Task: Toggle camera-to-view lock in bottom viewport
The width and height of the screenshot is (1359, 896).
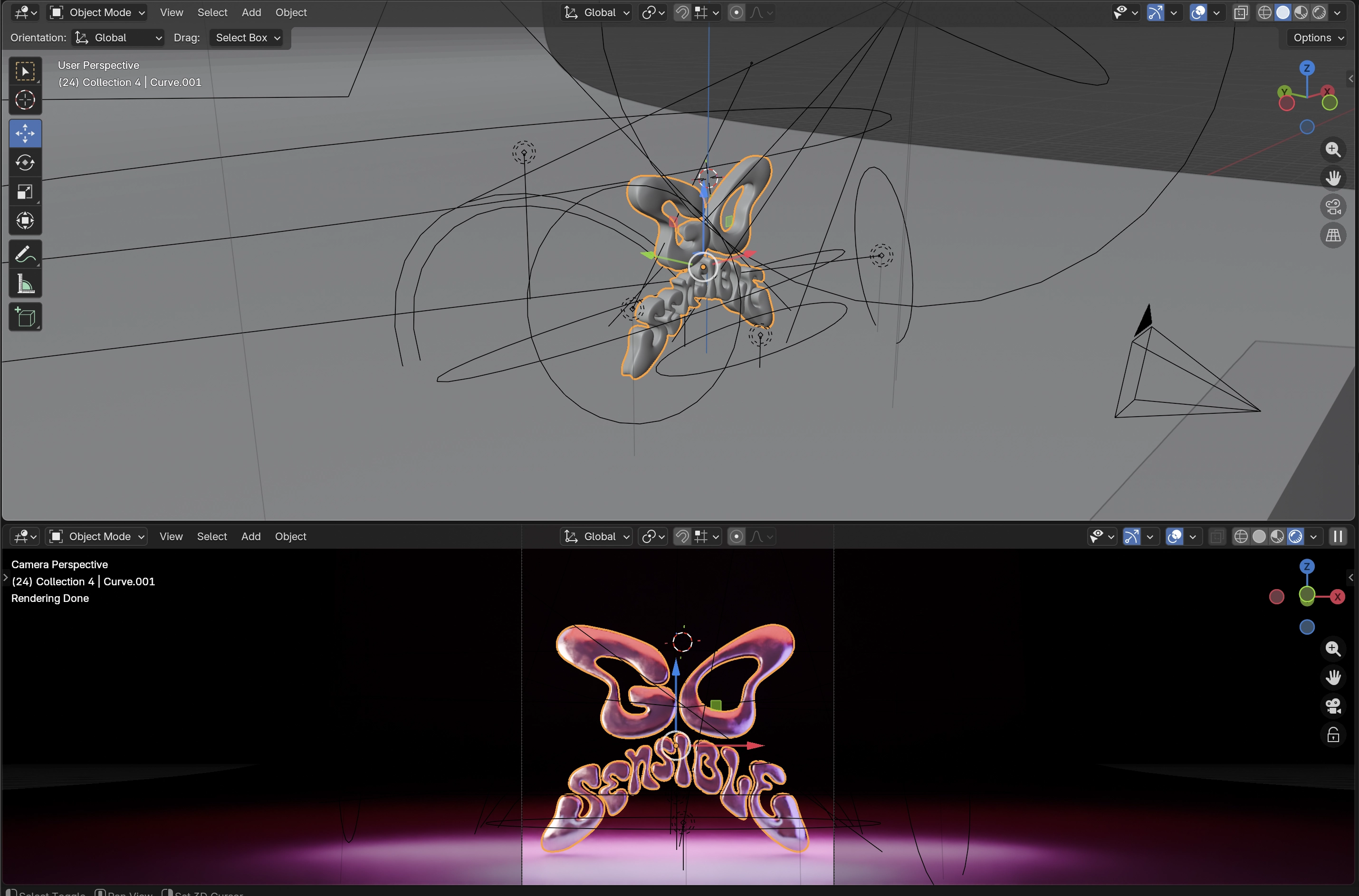Action: (x=1333, y=735)
